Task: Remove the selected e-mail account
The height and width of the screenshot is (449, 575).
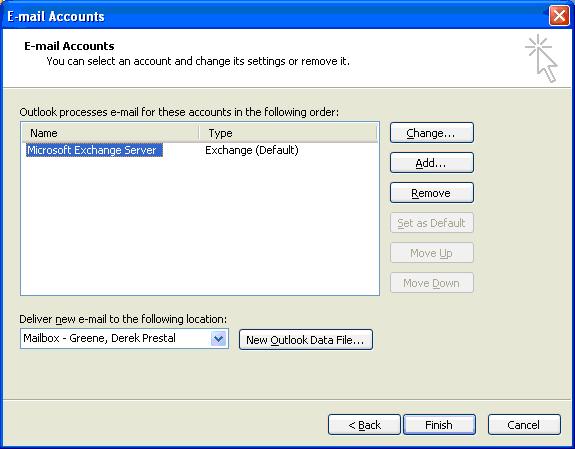Action: [x=432, y=193]
